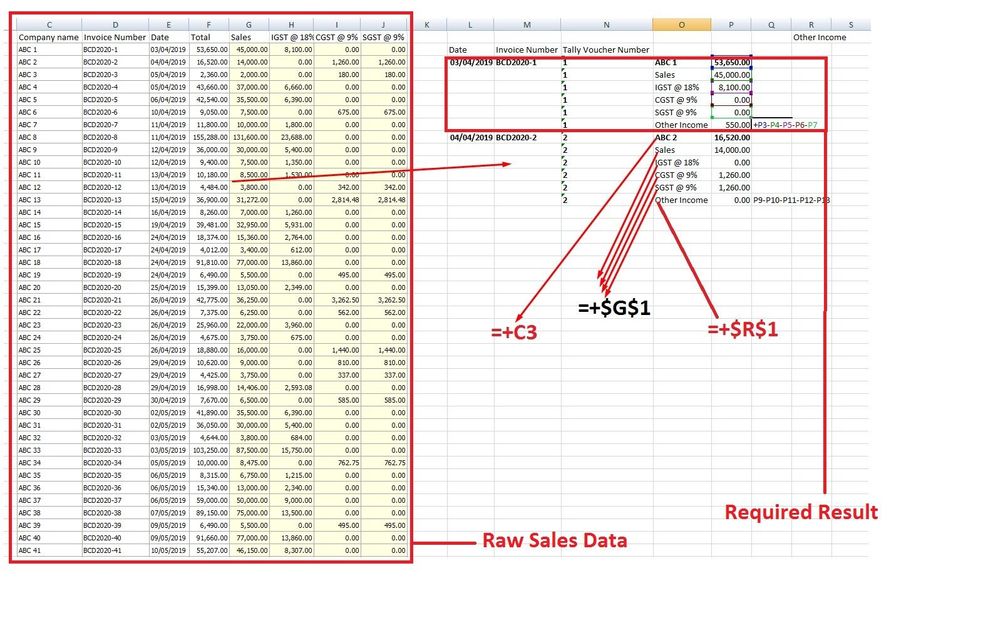Select the total cell '55,207.00'
Image resolution: width=998 pixels, height=630 pixels.
209,550
